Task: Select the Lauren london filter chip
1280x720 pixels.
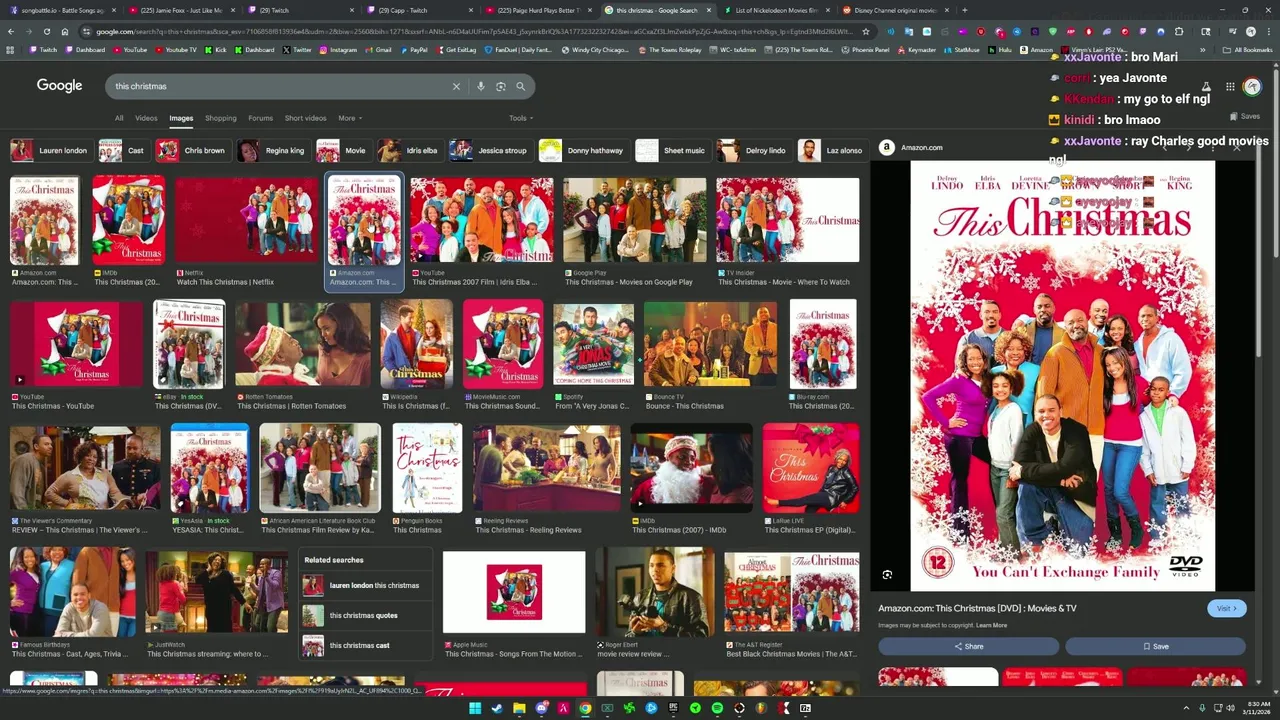Action: coord(51,151)
